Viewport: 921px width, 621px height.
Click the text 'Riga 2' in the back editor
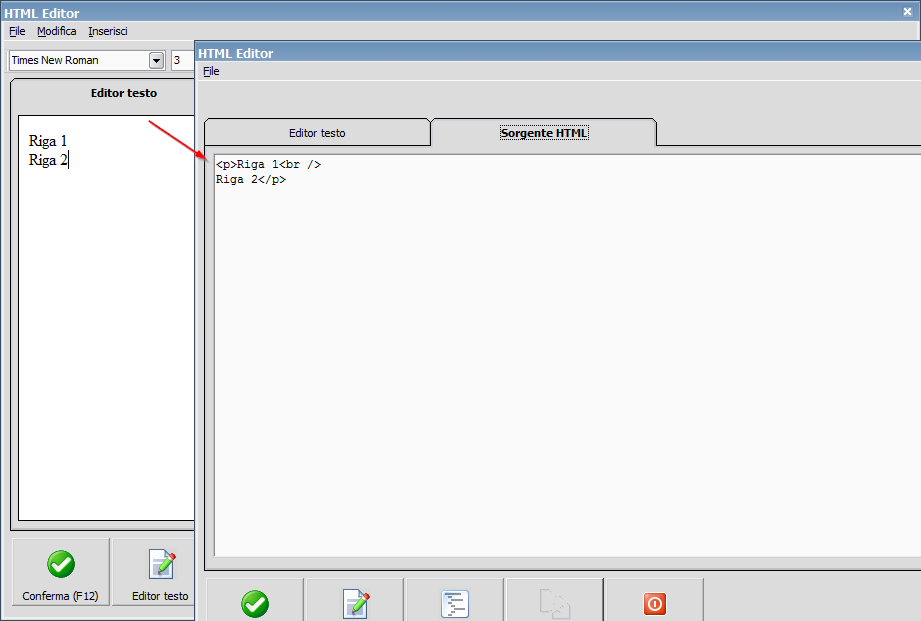point(48,160)
